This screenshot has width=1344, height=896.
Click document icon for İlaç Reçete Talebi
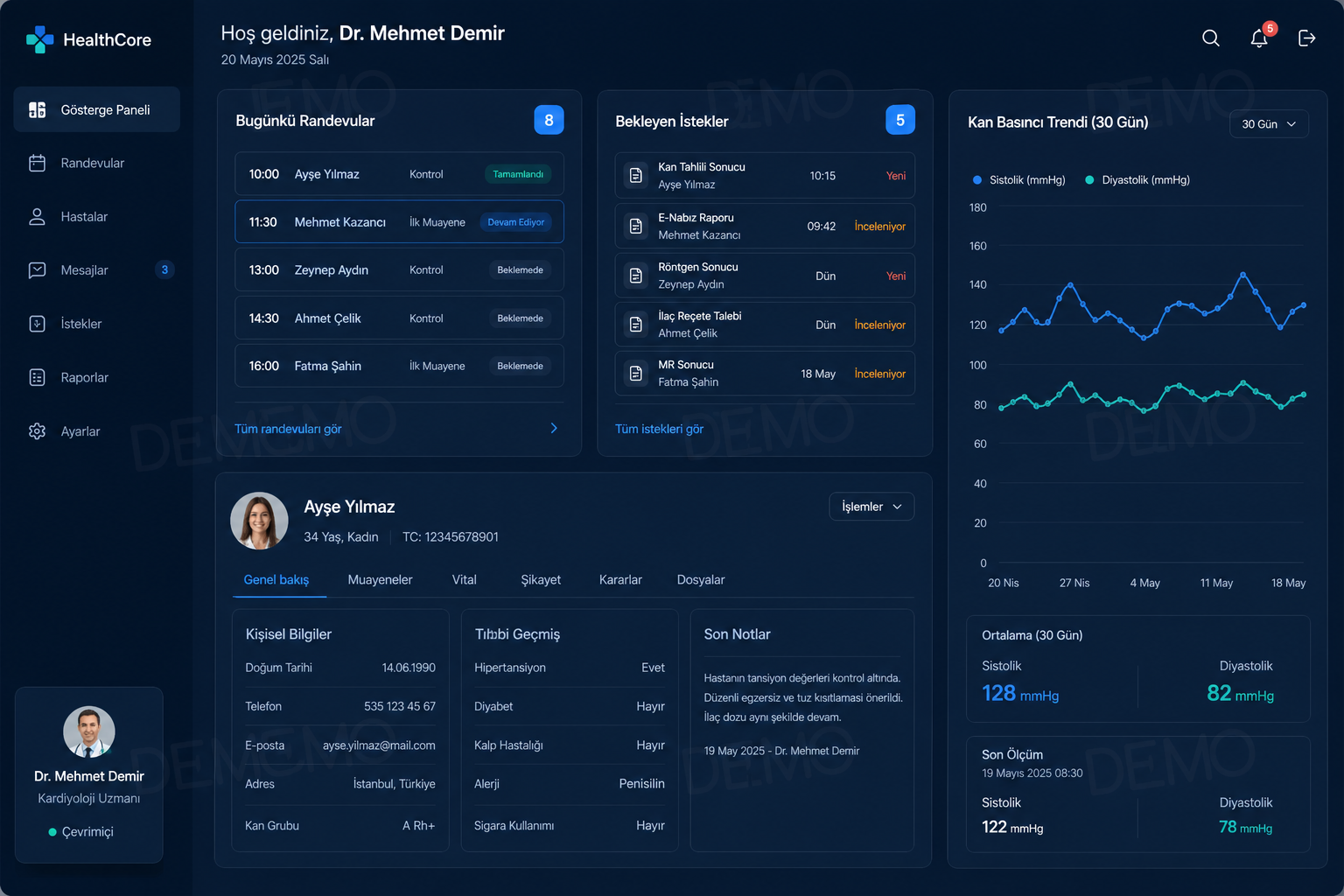pos(636,325)
